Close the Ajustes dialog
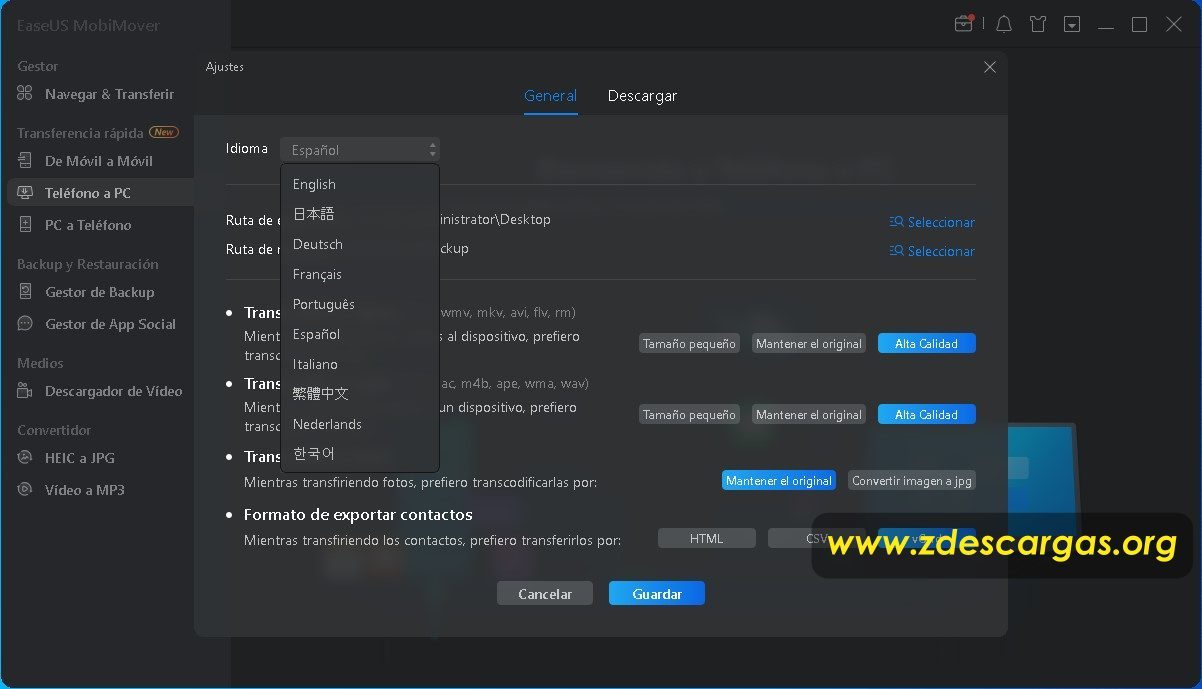Viewport: 1202px width, 689px height. pyautogui.click(x=990, y=67)
